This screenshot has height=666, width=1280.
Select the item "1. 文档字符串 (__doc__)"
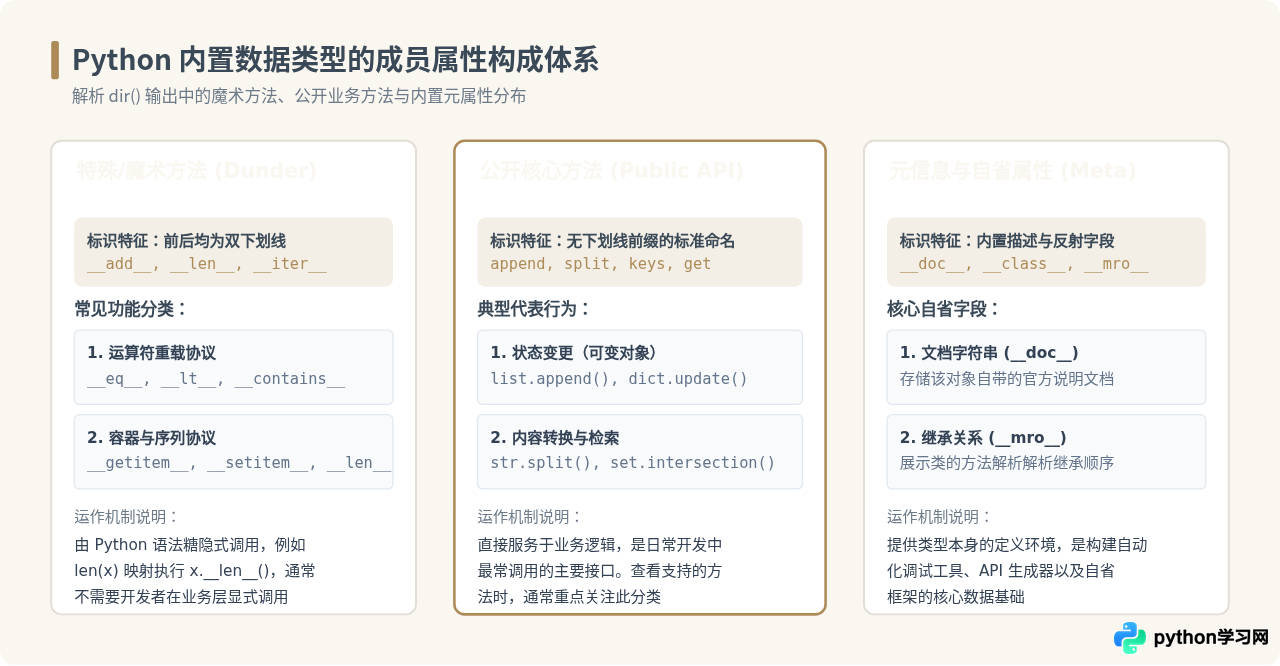click(x=989, y=353)
